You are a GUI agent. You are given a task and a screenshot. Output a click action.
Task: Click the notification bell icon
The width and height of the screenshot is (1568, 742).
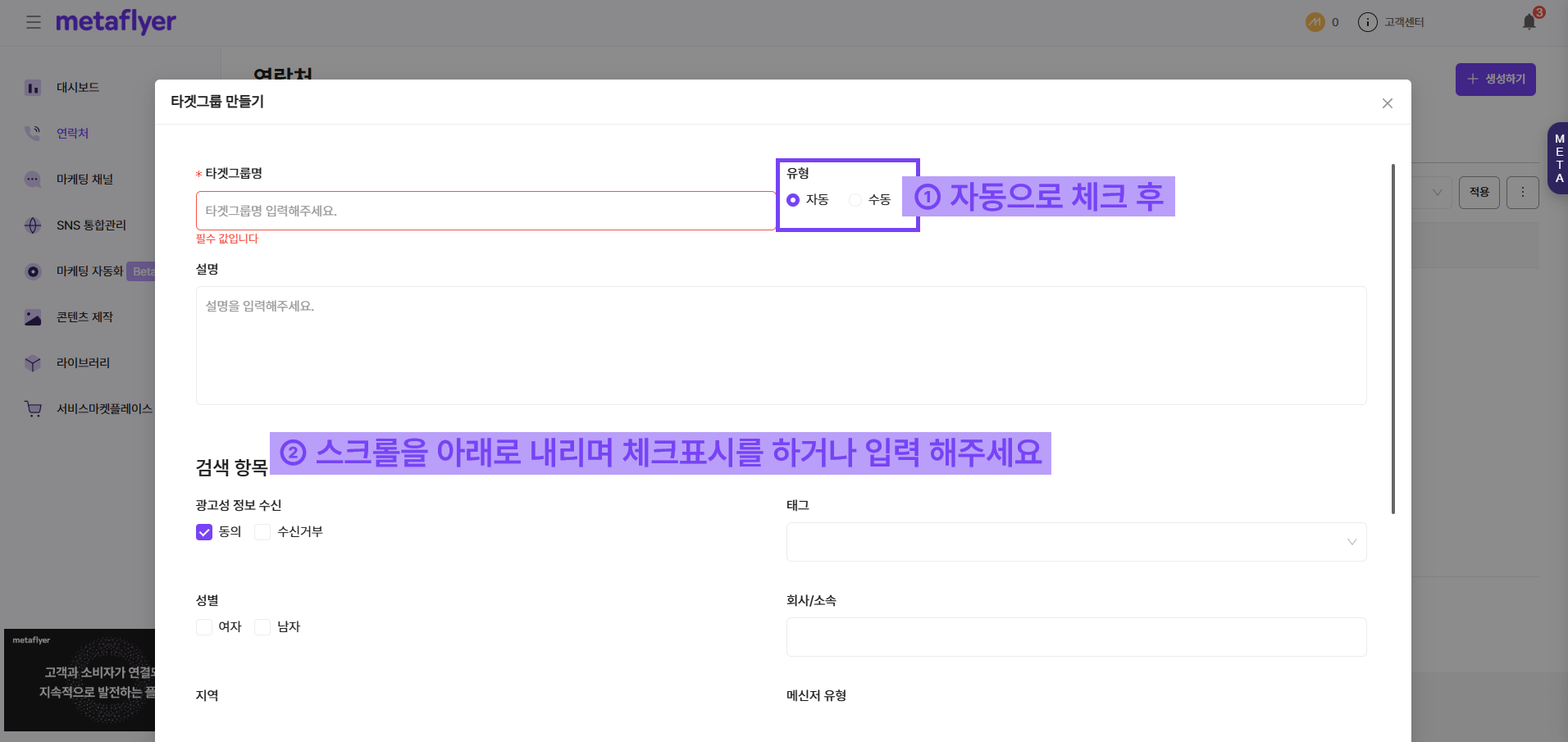1529,22
